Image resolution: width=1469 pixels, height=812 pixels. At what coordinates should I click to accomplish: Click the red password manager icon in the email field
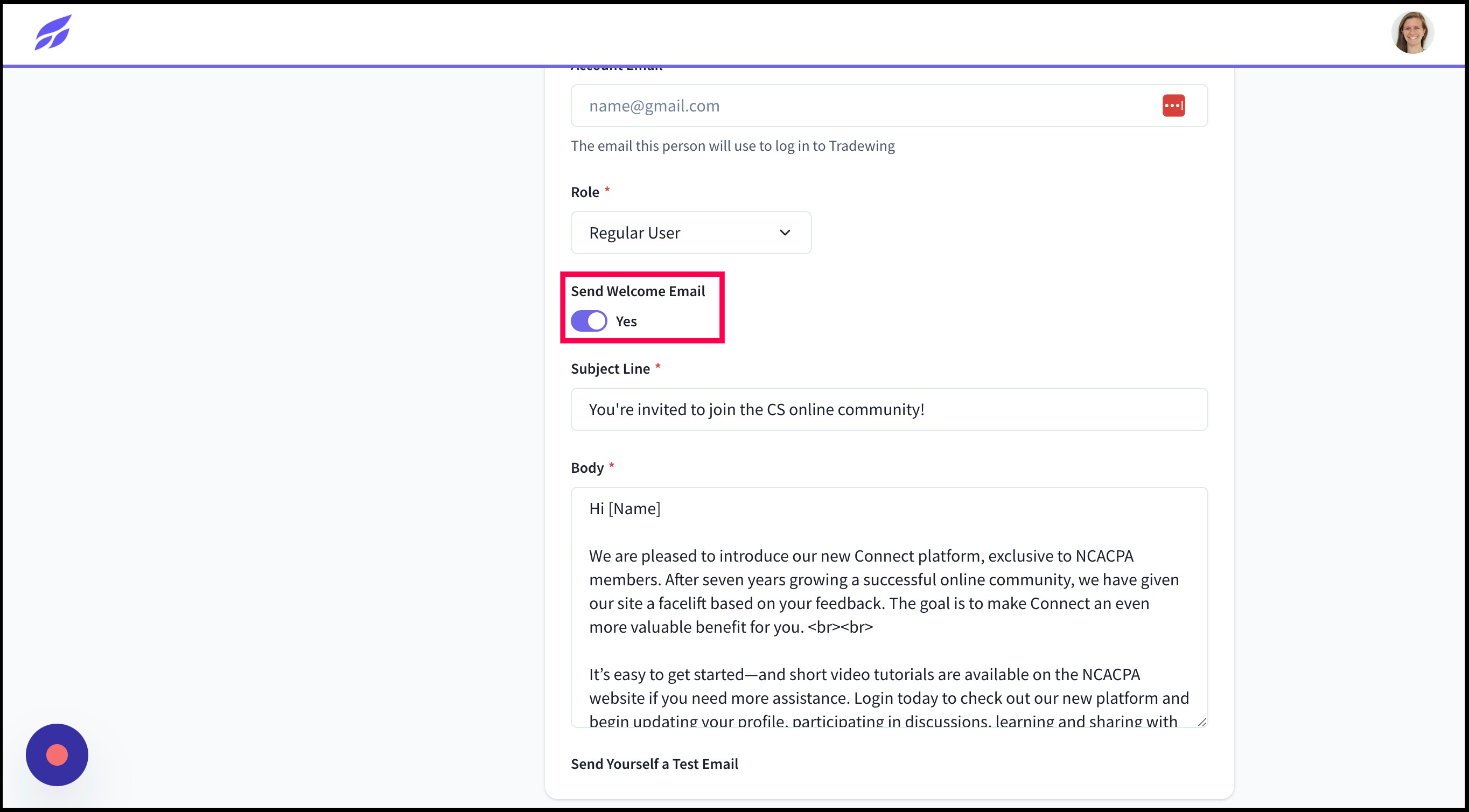pos(1173,106)
